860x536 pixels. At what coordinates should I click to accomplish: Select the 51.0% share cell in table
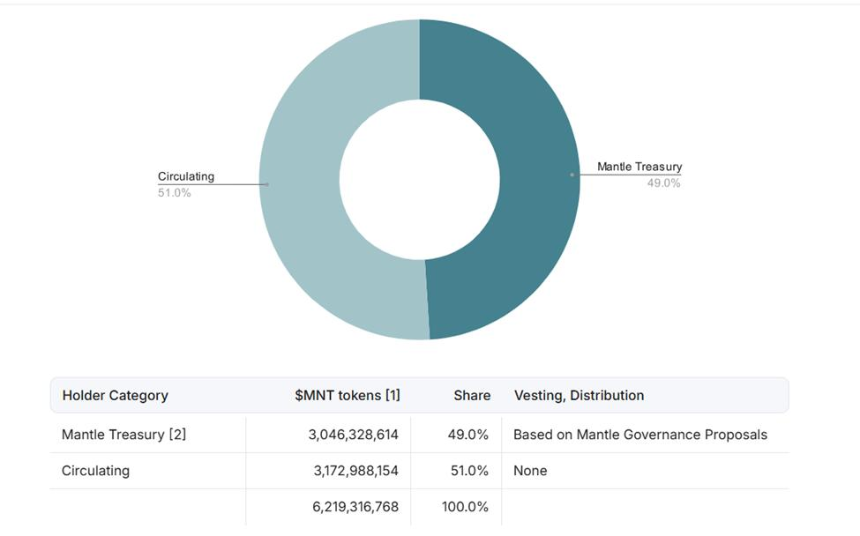pos(469,471)
